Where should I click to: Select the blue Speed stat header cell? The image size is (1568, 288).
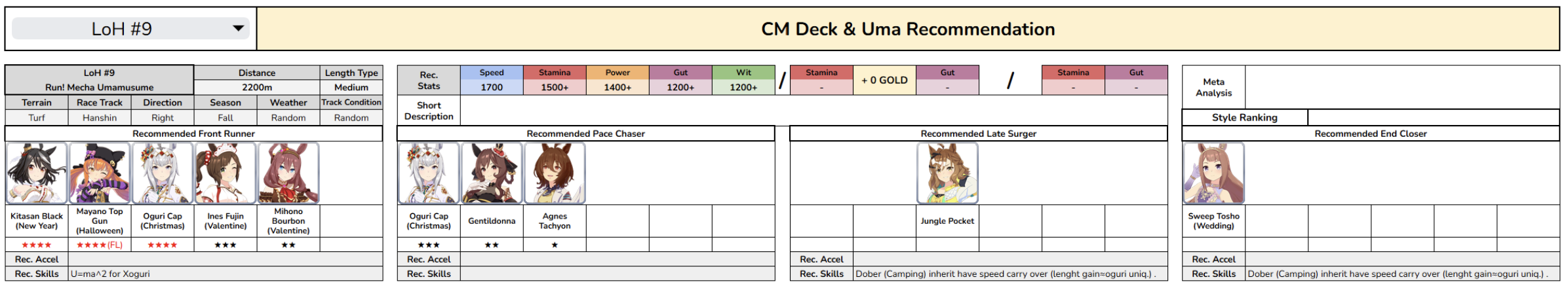492,73
